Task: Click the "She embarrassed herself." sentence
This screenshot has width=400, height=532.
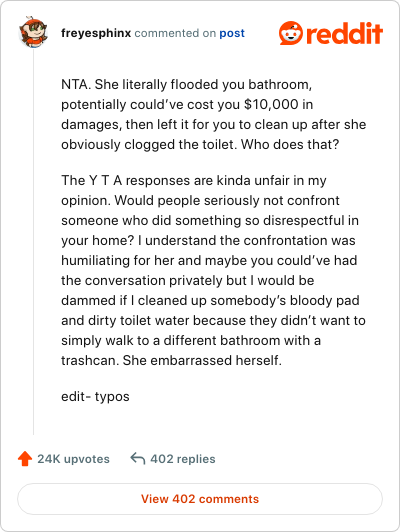Action: click(x=202, y=360)
